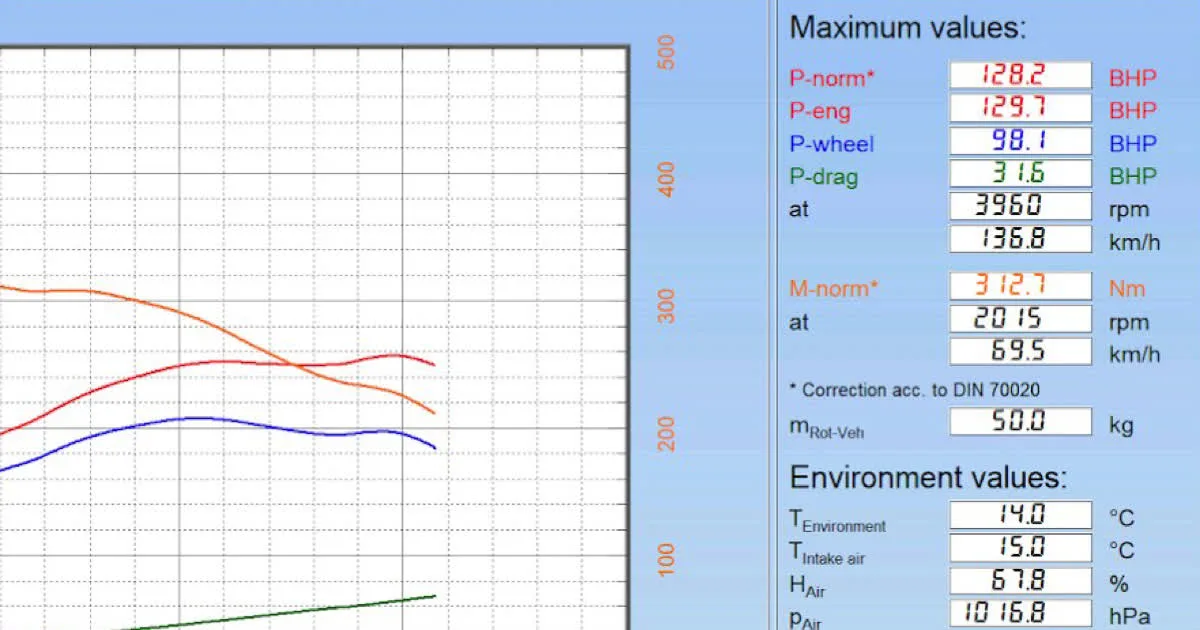
Task: Click the M-norm 312.7 Nm field
Action: pos(1020,286)
